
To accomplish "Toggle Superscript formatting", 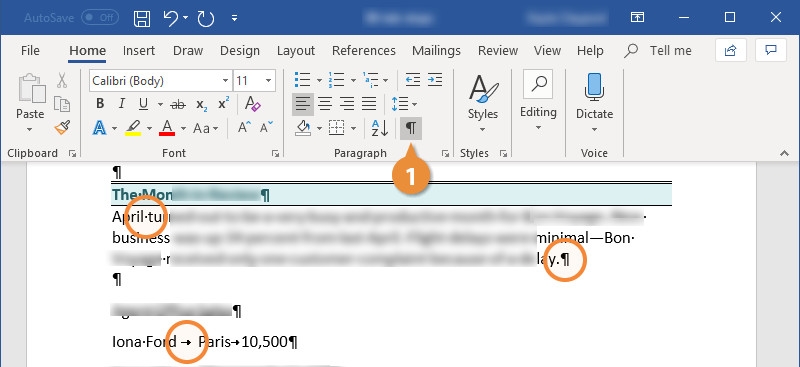I will [x=223, y=104].
